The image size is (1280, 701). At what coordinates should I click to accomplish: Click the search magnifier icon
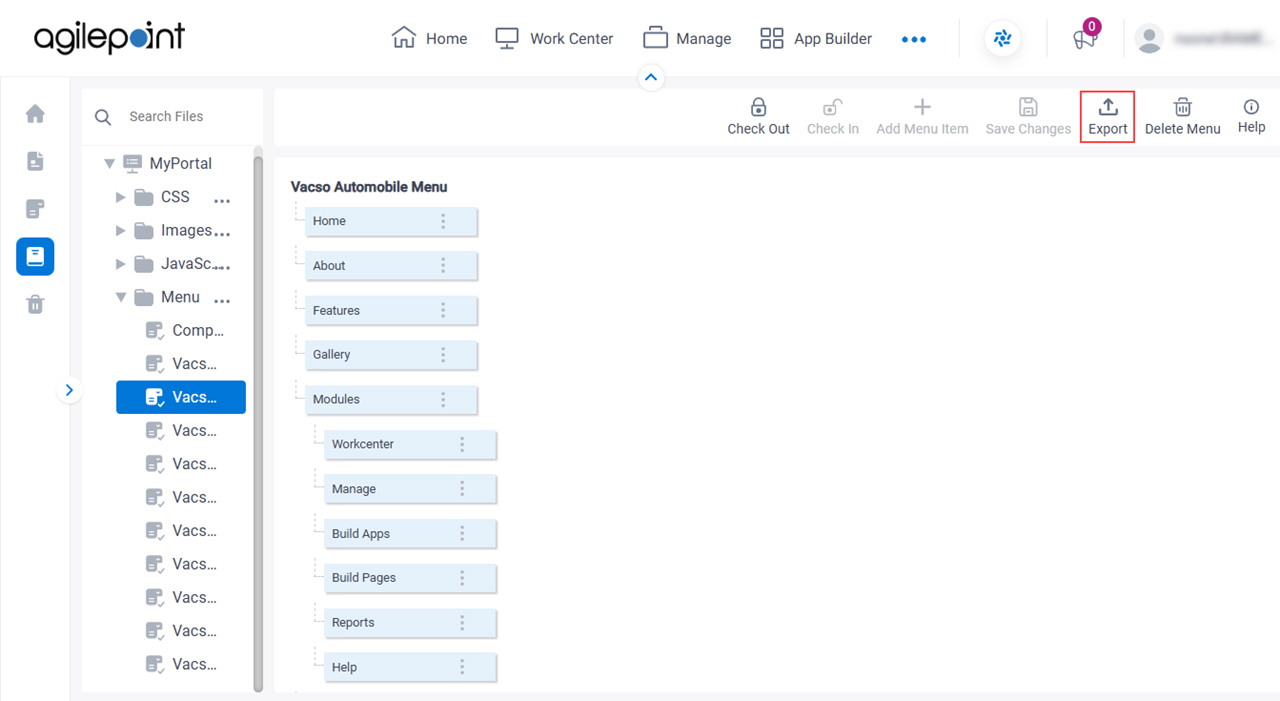(x=103, y=117)
